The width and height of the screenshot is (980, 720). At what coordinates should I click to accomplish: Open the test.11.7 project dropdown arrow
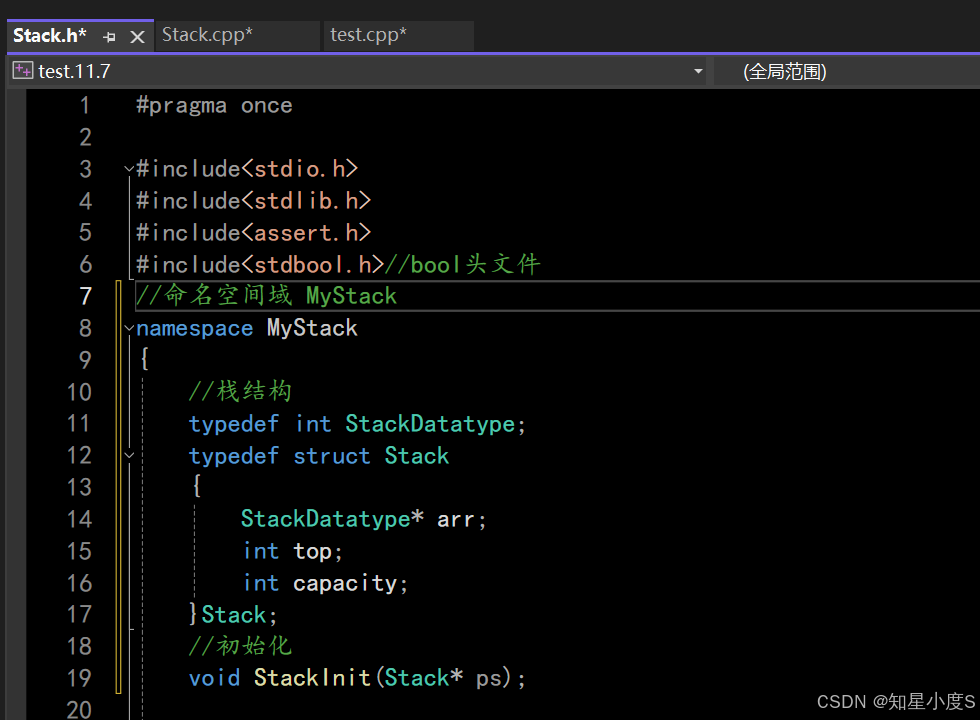point(698,72)
